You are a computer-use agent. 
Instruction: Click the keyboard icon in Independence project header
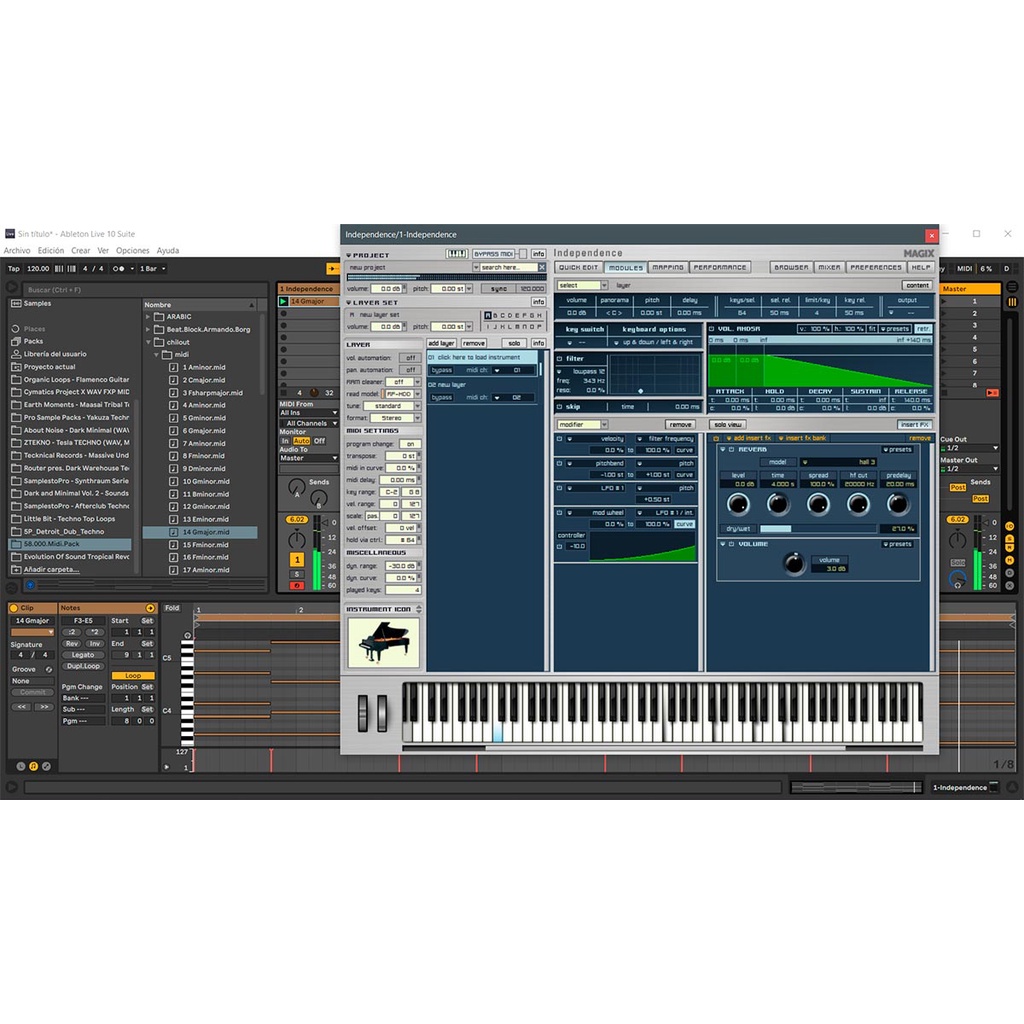pos(456,254)
